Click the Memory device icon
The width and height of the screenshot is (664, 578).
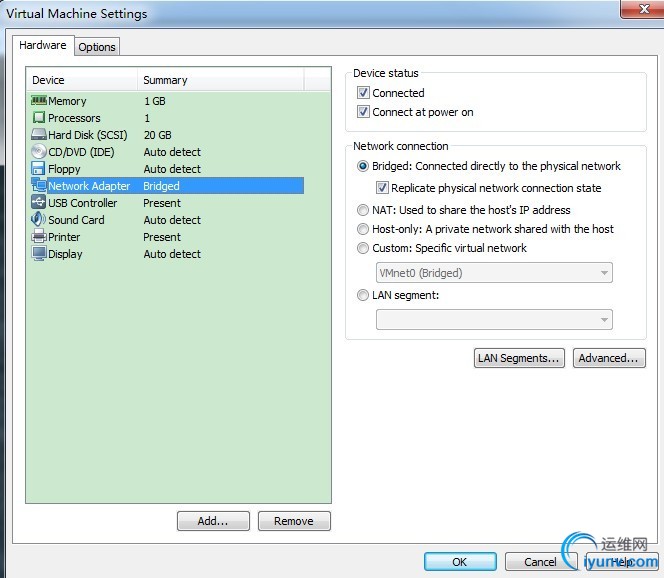(39, 100)
